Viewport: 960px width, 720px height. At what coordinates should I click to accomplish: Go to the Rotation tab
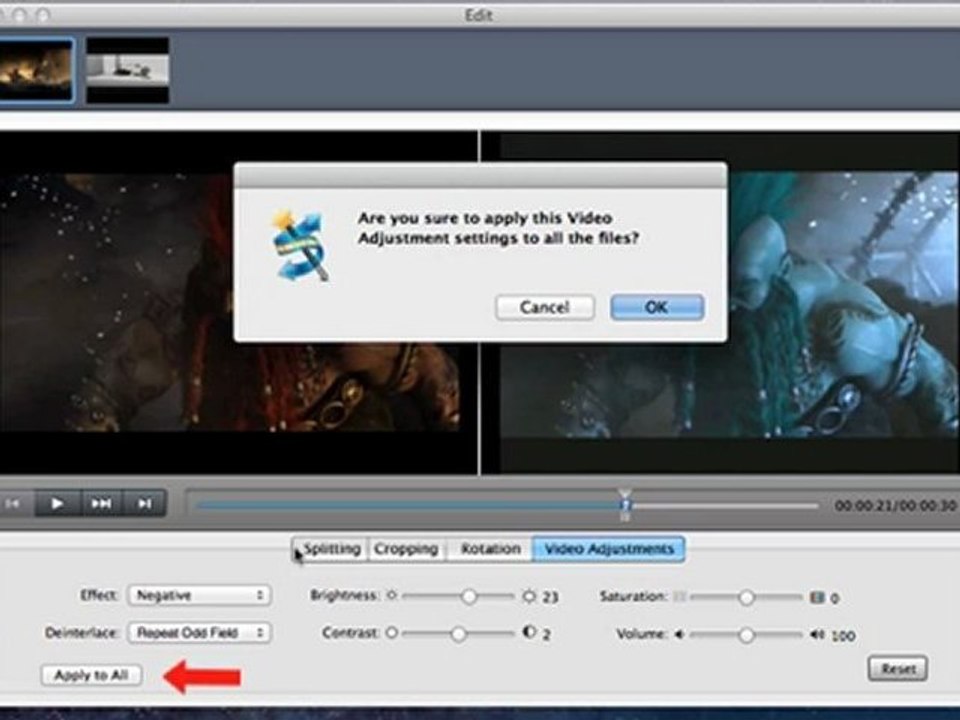click(490, 549)
